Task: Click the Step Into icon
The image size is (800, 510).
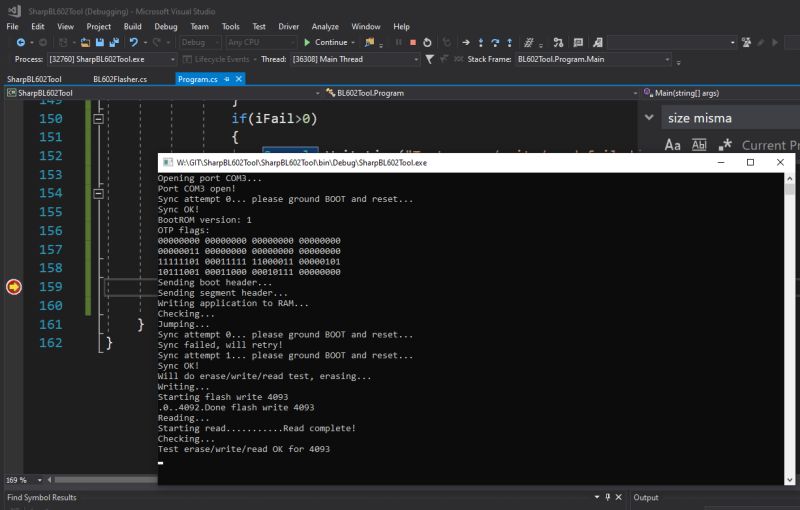Action: 481,42
